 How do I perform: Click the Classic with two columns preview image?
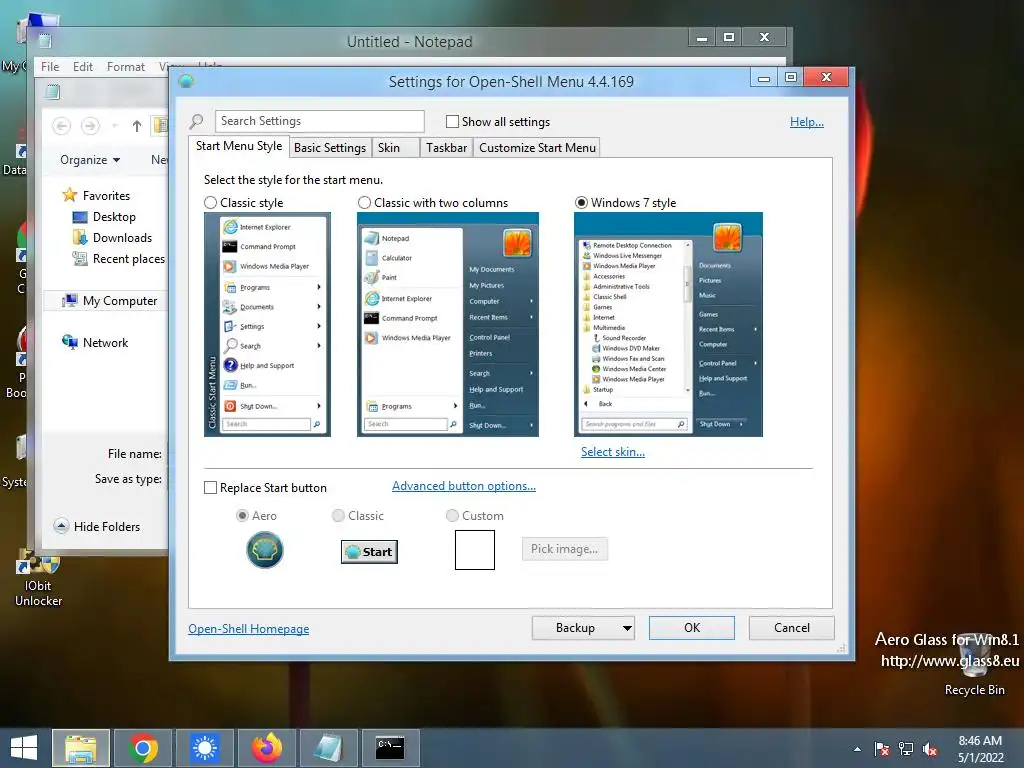(x=448, y=325)
